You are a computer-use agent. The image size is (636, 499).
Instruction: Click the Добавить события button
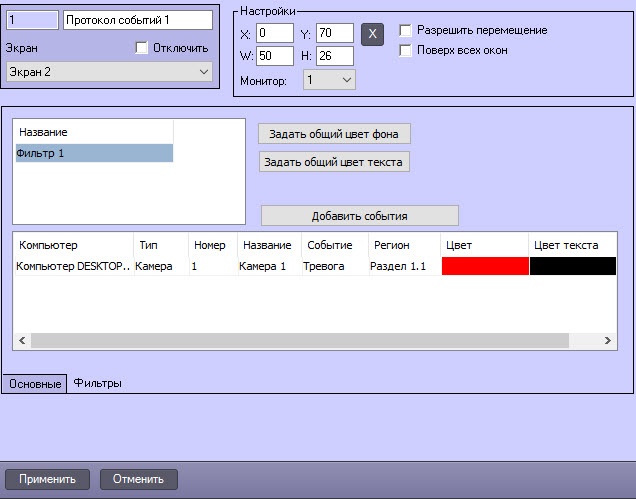pos(360,216)
